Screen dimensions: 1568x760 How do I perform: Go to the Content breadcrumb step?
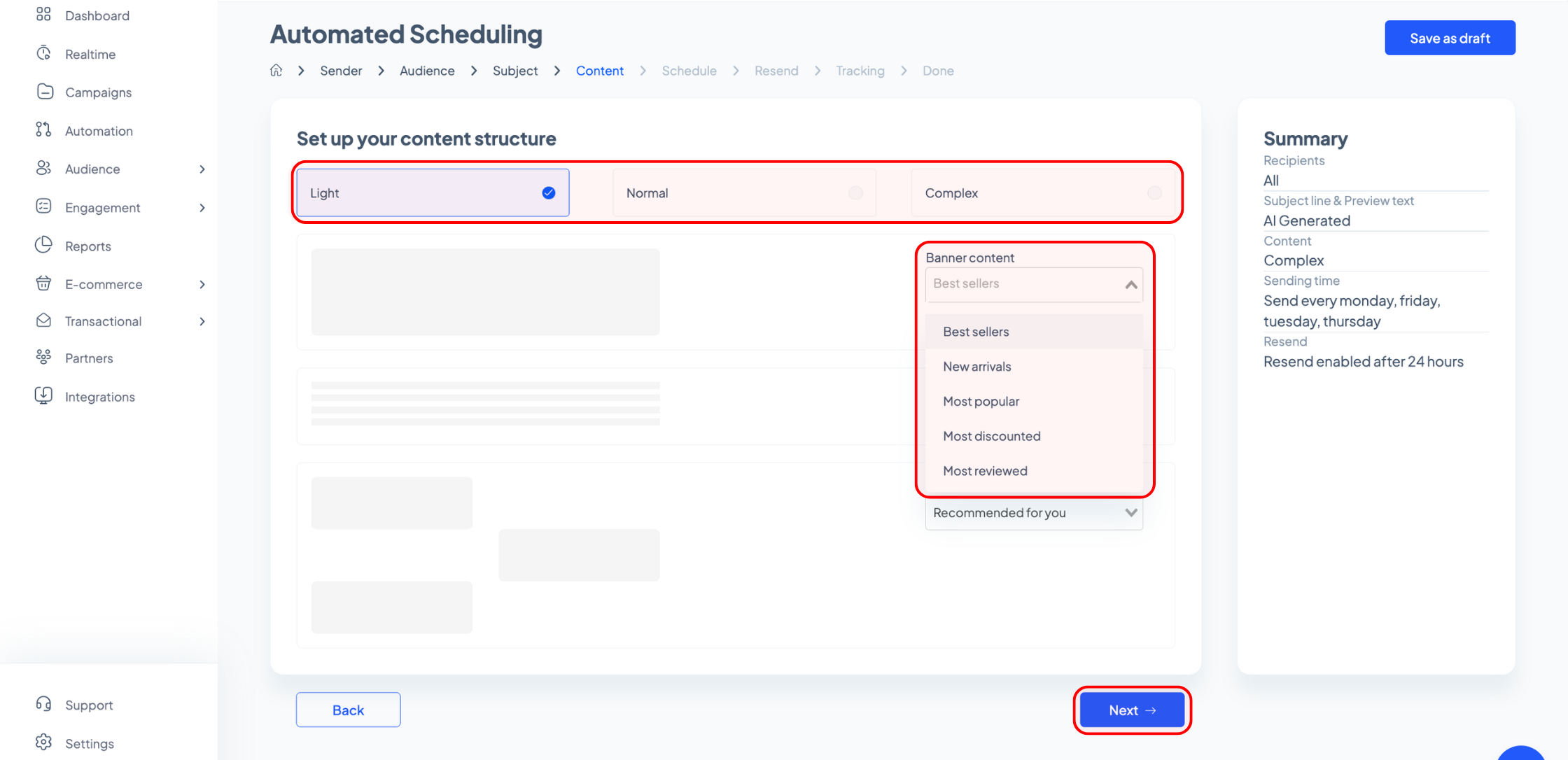[600, 71]
